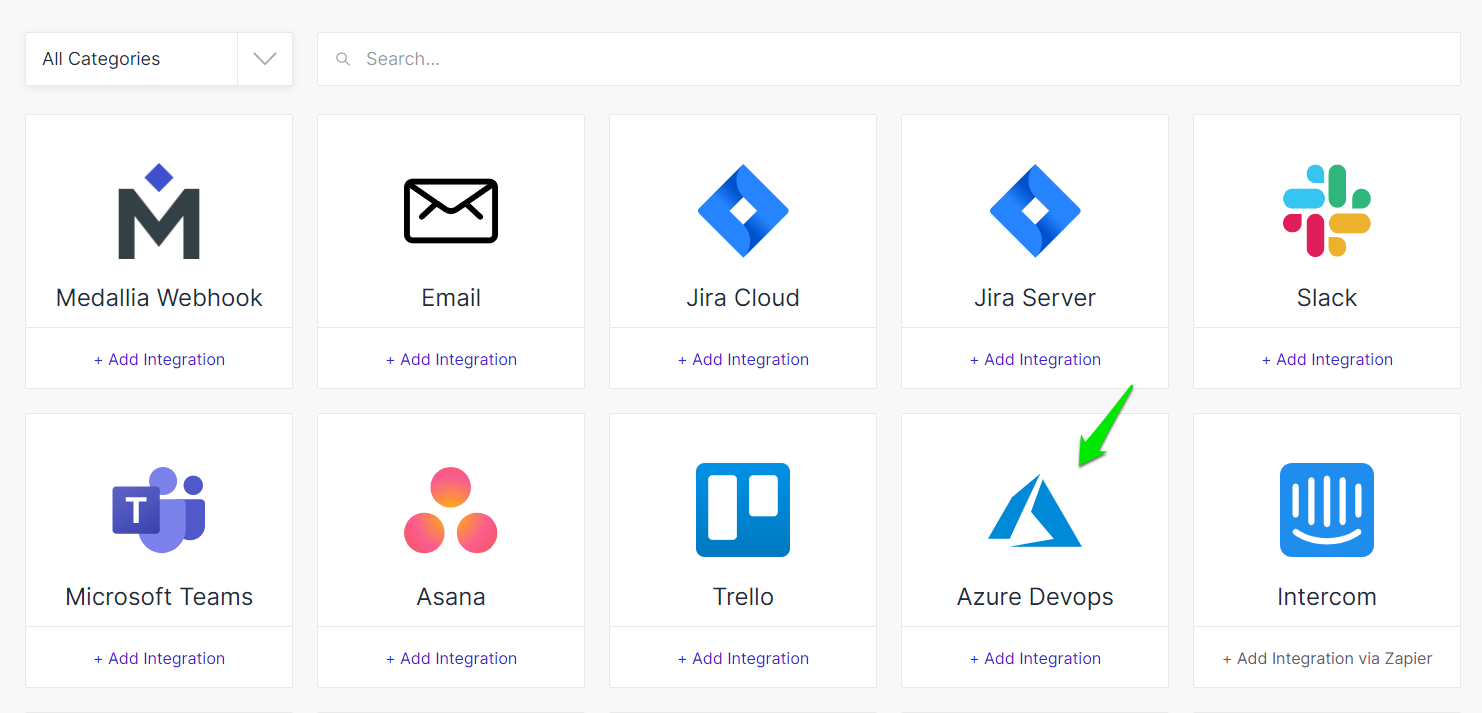Click the Asana logo

pos(451,510)
